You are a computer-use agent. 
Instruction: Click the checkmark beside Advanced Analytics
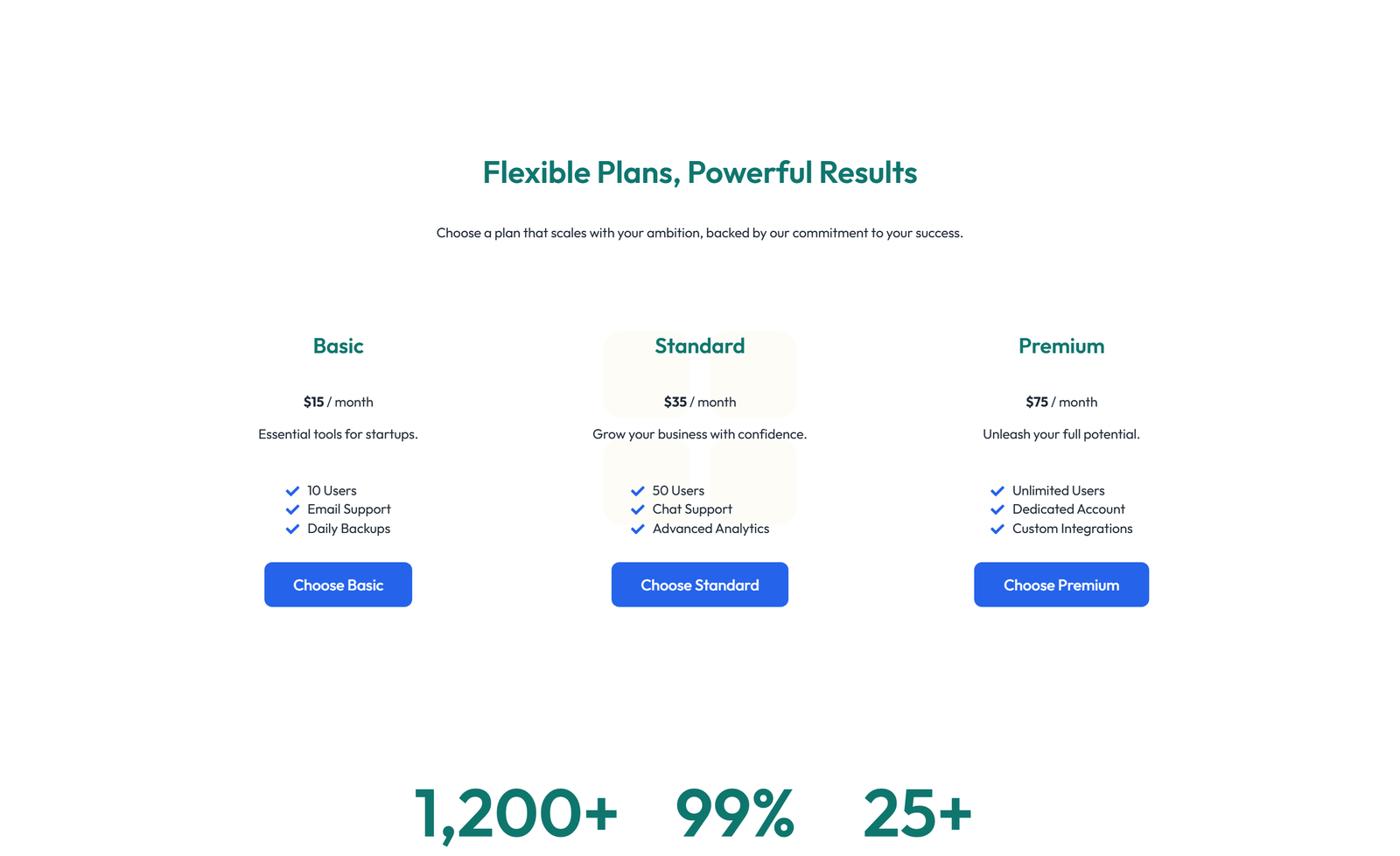[637, 529]
